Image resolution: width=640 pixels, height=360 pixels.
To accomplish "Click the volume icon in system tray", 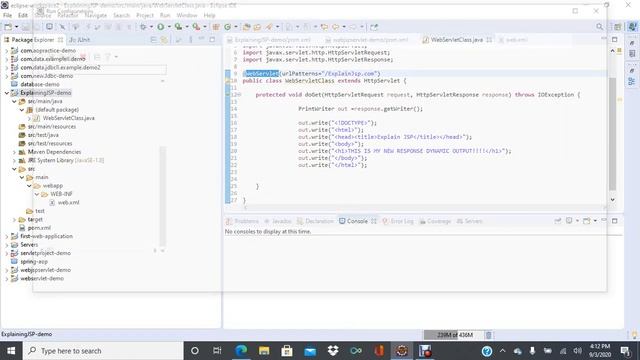I will tap(577, 351).
